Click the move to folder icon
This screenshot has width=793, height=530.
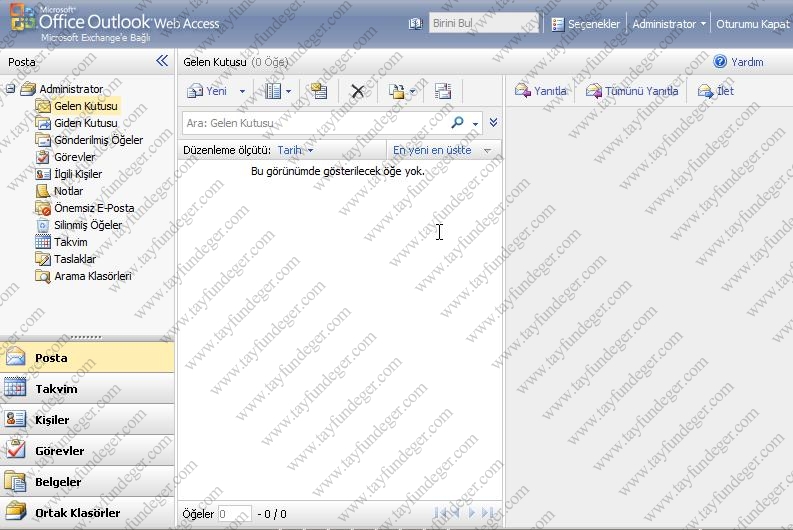click(396, 91)
